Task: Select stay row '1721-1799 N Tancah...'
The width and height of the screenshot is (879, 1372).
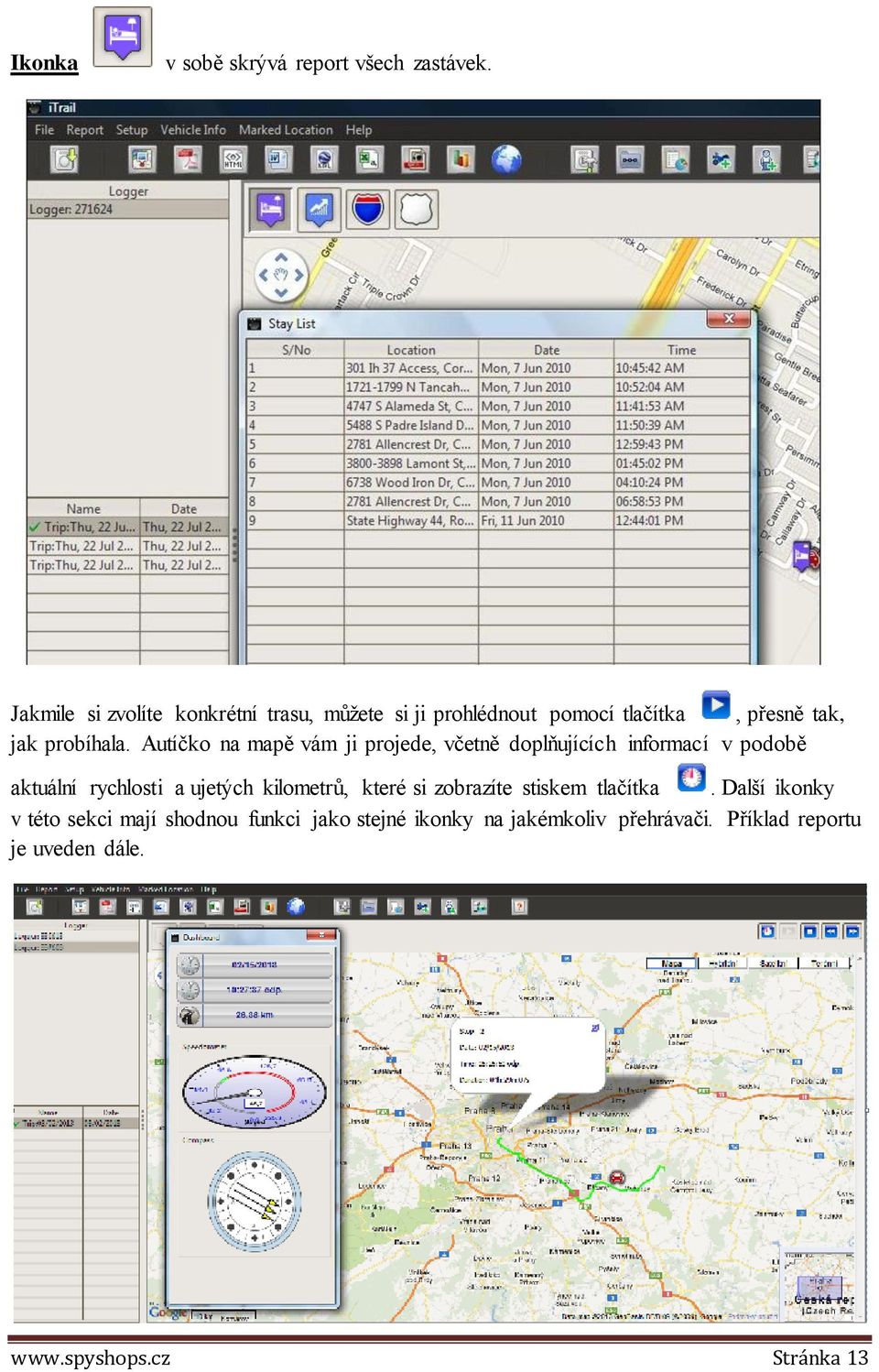Action: point(498,387)
